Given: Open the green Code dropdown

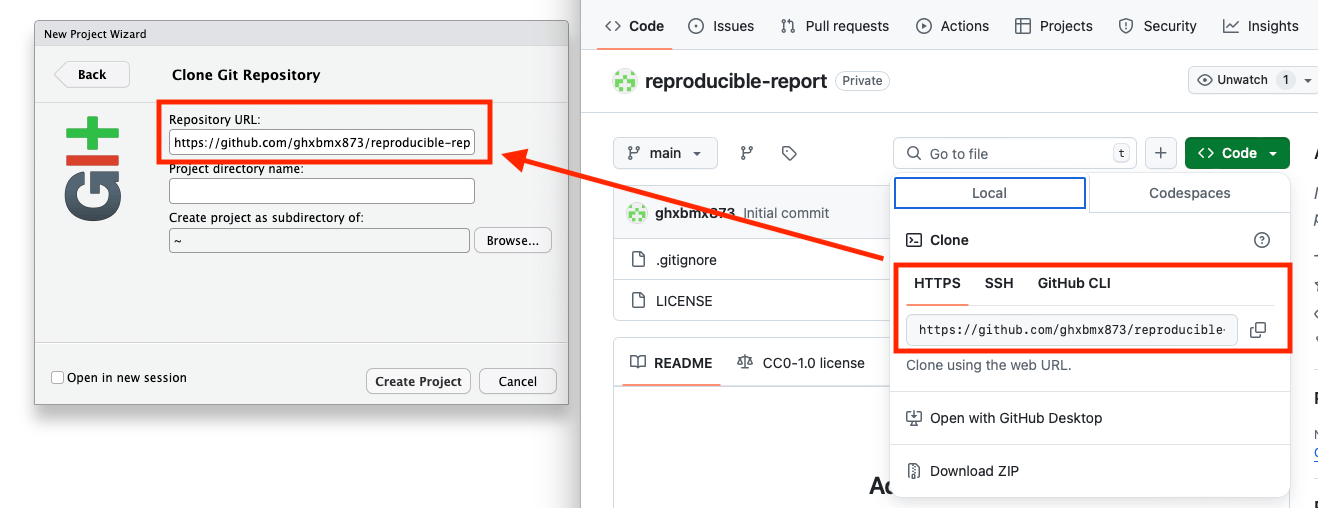Looking at the screenshot, I should click(1237, 153).
